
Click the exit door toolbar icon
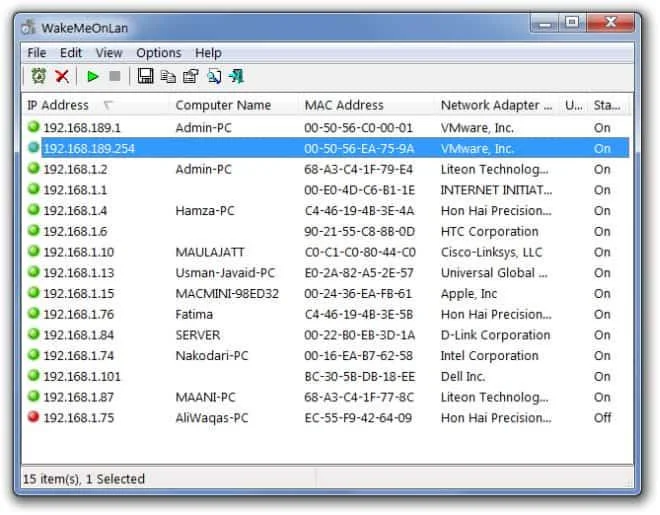click(x=236, y=76)
